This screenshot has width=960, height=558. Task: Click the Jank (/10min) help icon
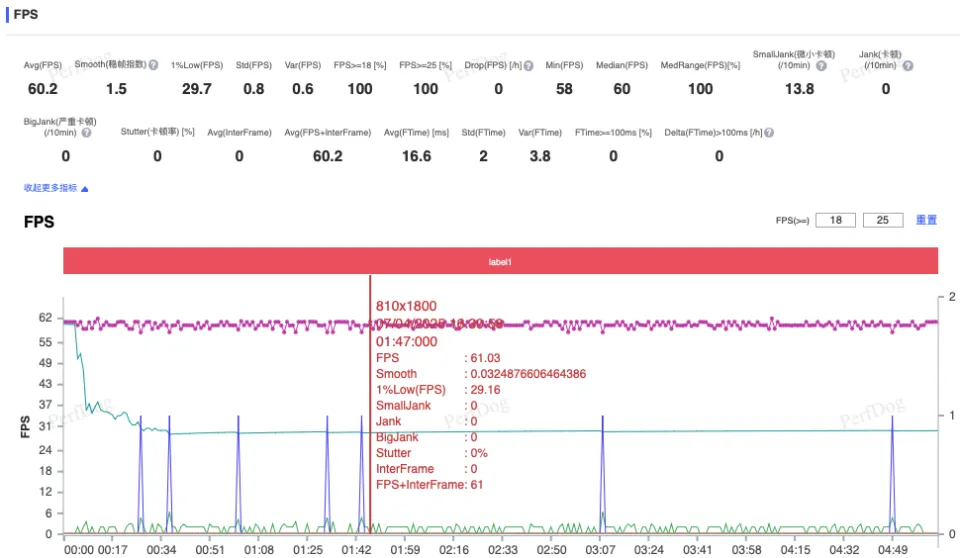pos(907,66)
